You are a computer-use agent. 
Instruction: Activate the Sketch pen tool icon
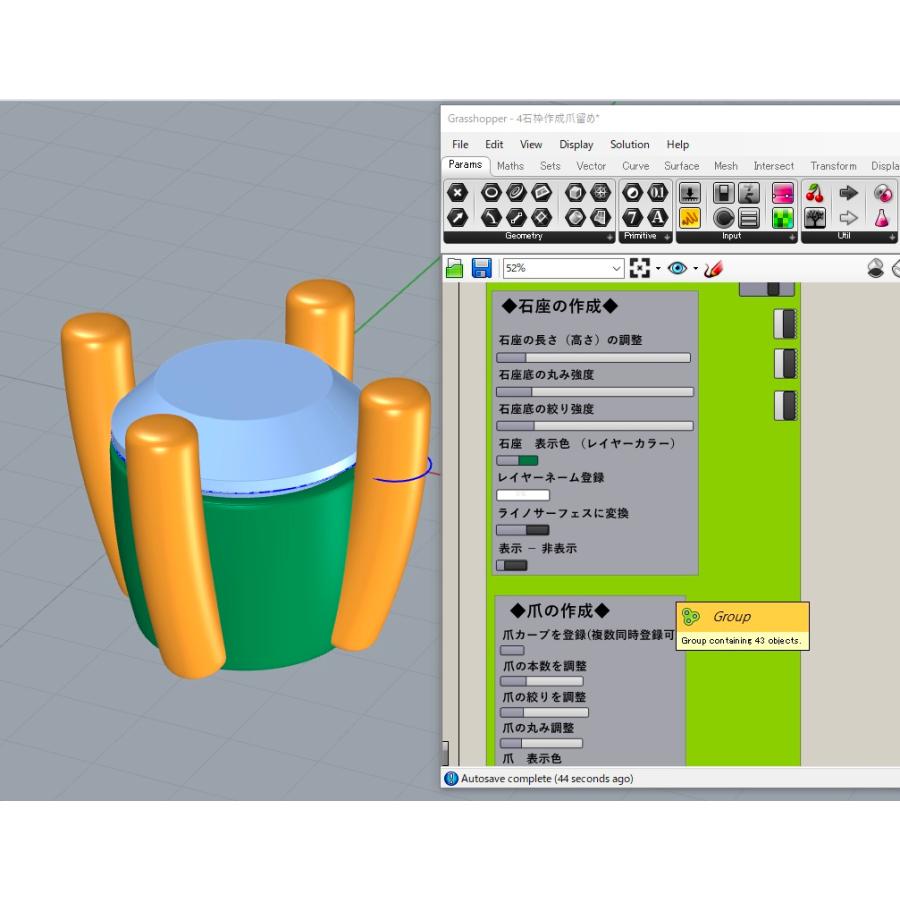point(712,268)
